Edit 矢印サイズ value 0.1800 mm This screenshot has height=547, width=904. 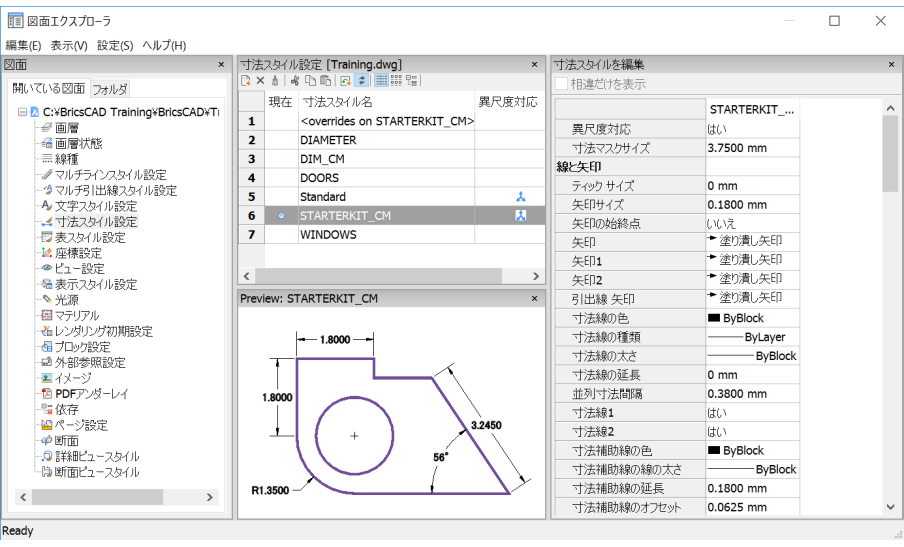pyautogui.click(x=752, y=205)
